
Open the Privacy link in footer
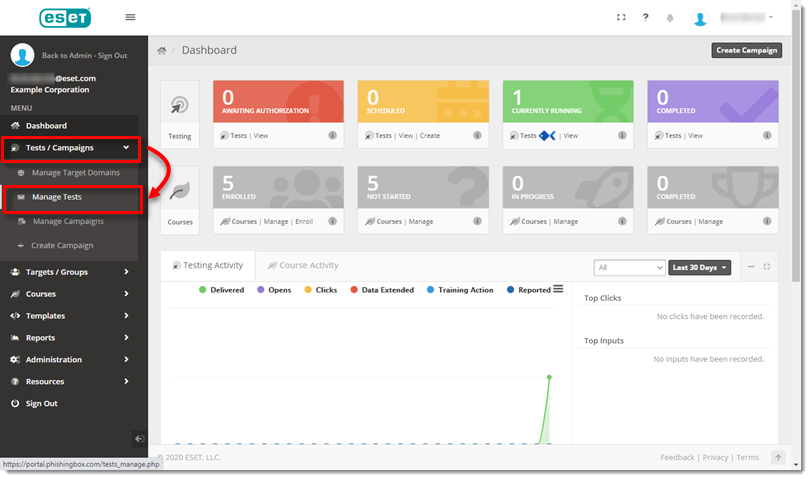(714, 457)
